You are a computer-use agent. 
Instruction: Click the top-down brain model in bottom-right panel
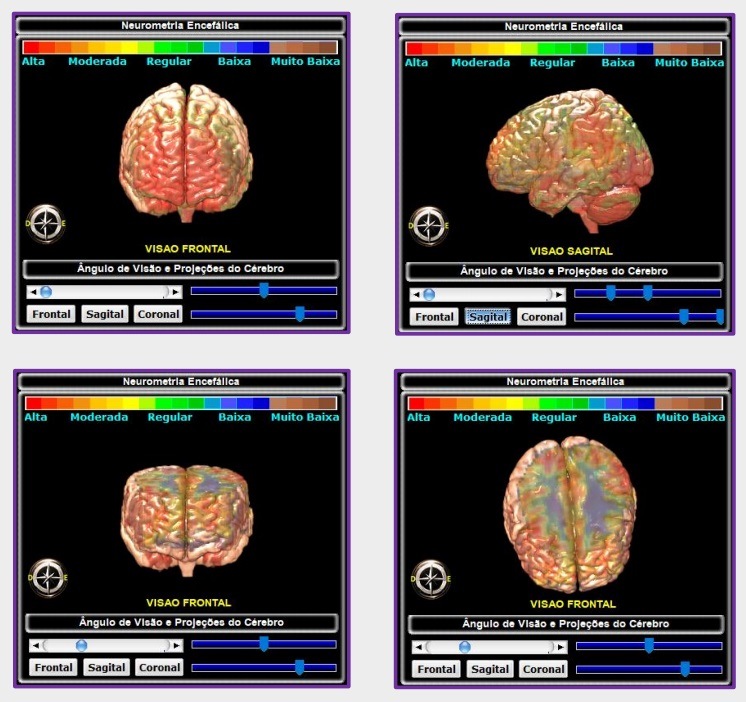click(570, 514)
